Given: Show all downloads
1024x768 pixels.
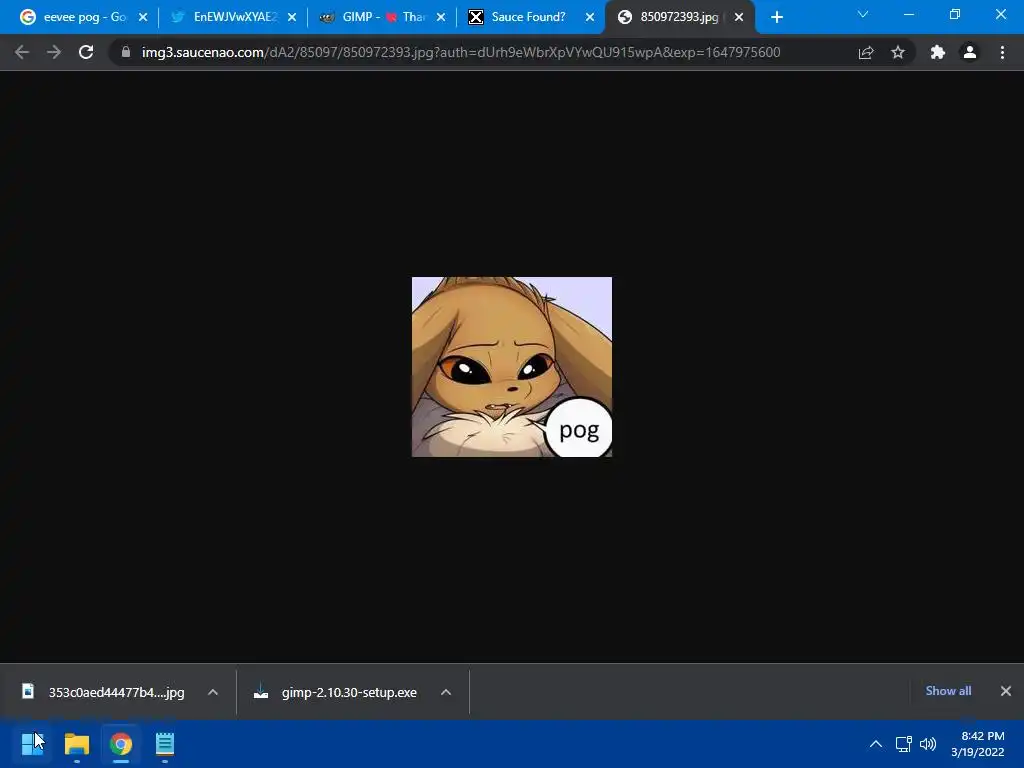Looking at the screenshot, I should (948, 691).
